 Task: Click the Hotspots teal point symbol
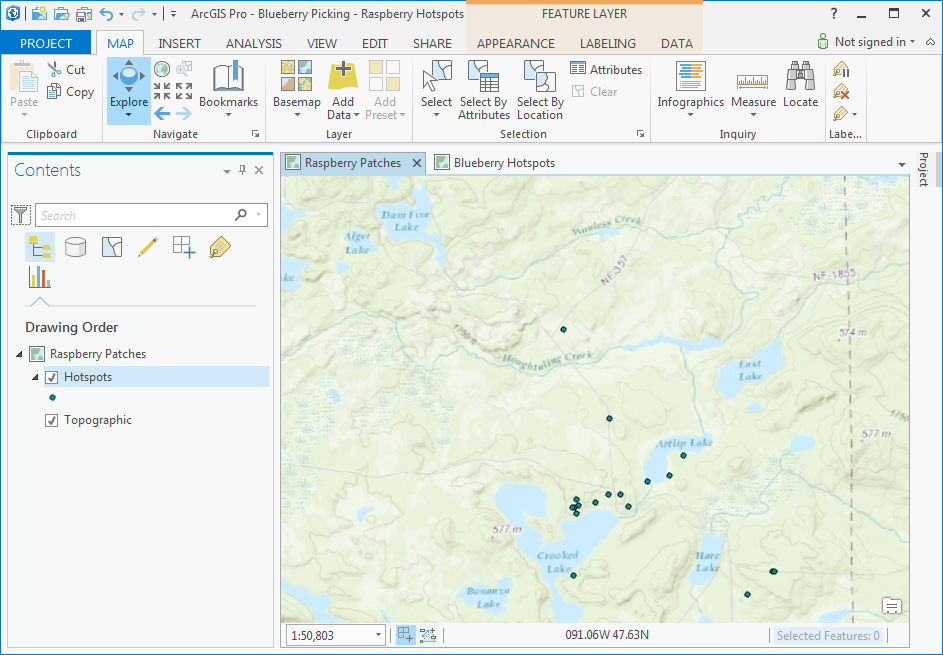[52, 398]
